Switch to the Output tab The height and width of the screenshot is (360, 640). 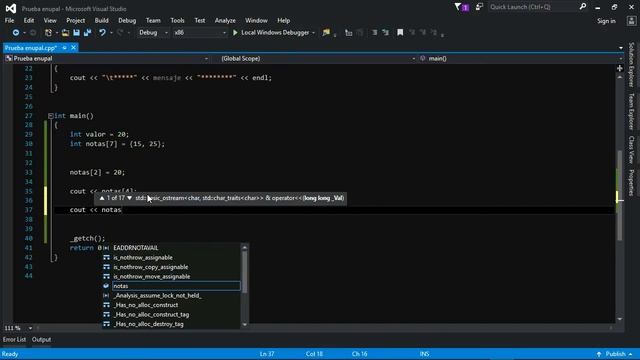click(x=41, y=340)
